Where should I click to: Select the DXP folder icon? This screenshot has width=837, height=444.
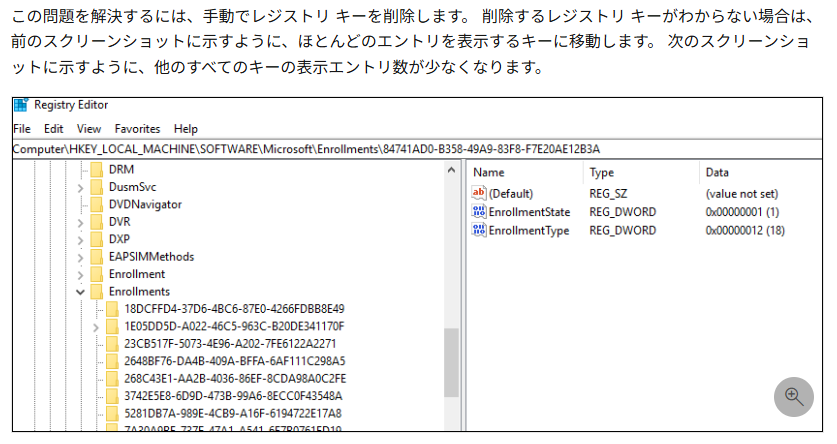pos(97,239)
